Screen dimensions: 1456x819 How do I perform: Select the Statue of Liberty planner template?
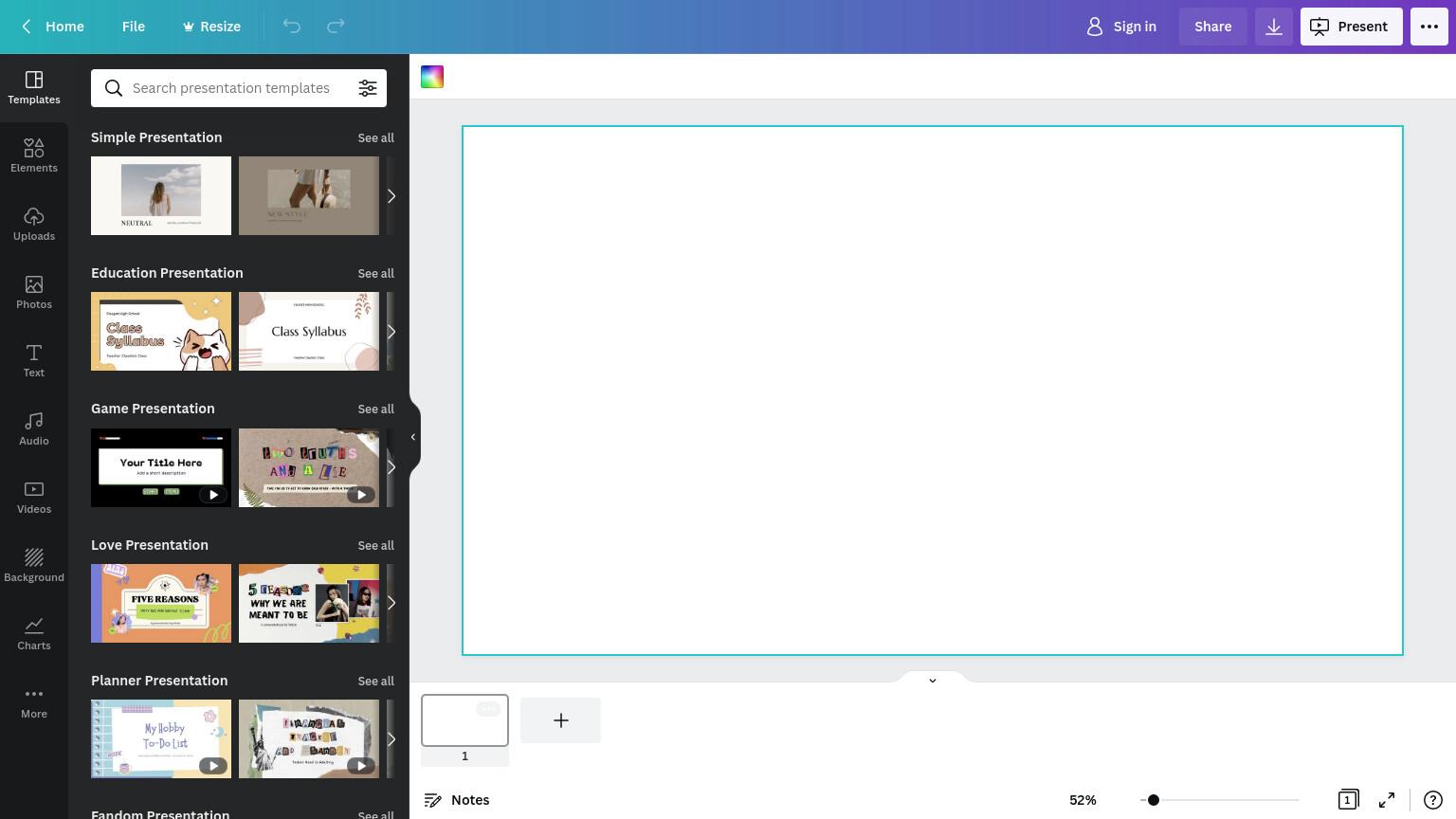point(309,739)
